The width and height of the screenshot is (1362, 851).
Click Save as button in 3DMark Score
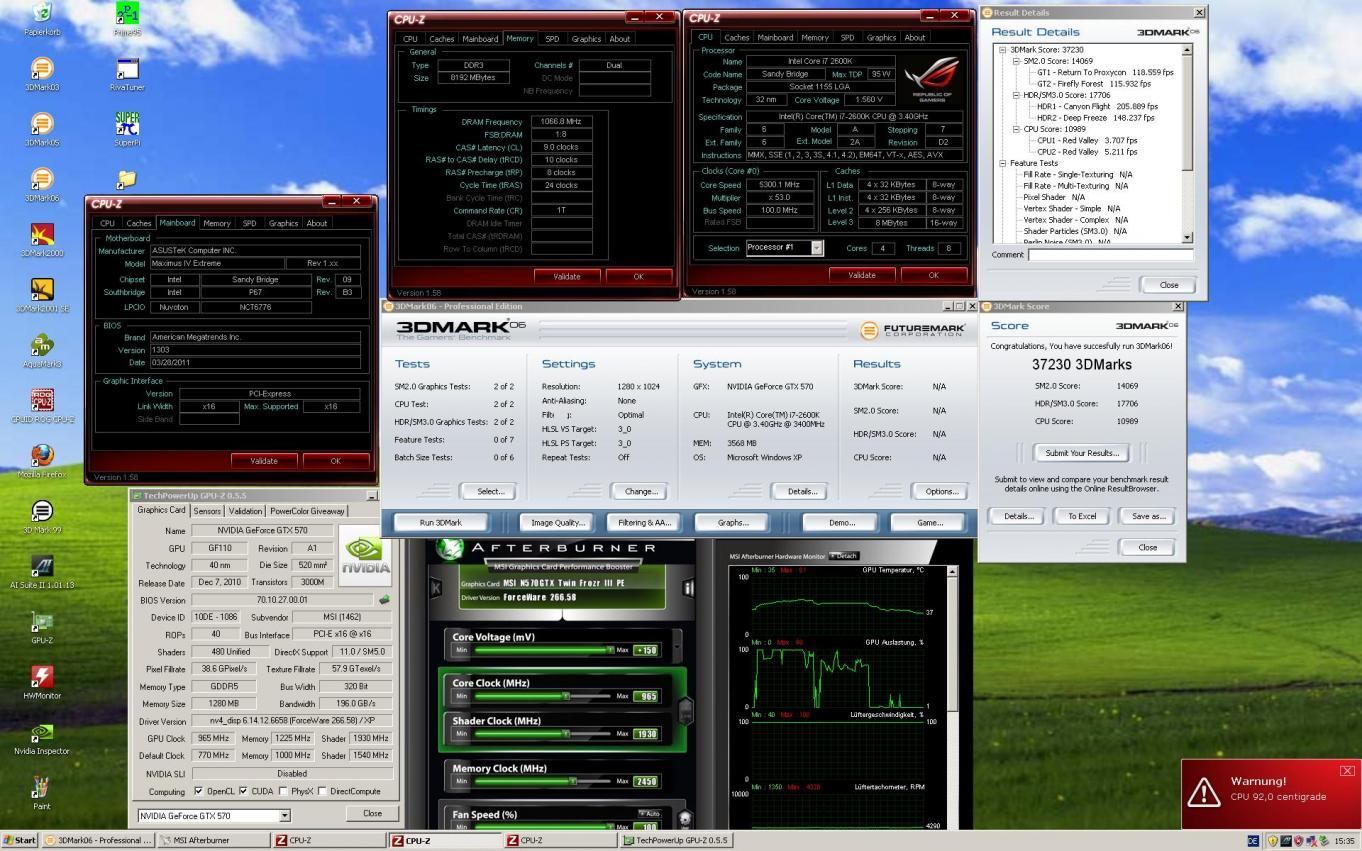pyautogui.click(x=1147, y=516)
